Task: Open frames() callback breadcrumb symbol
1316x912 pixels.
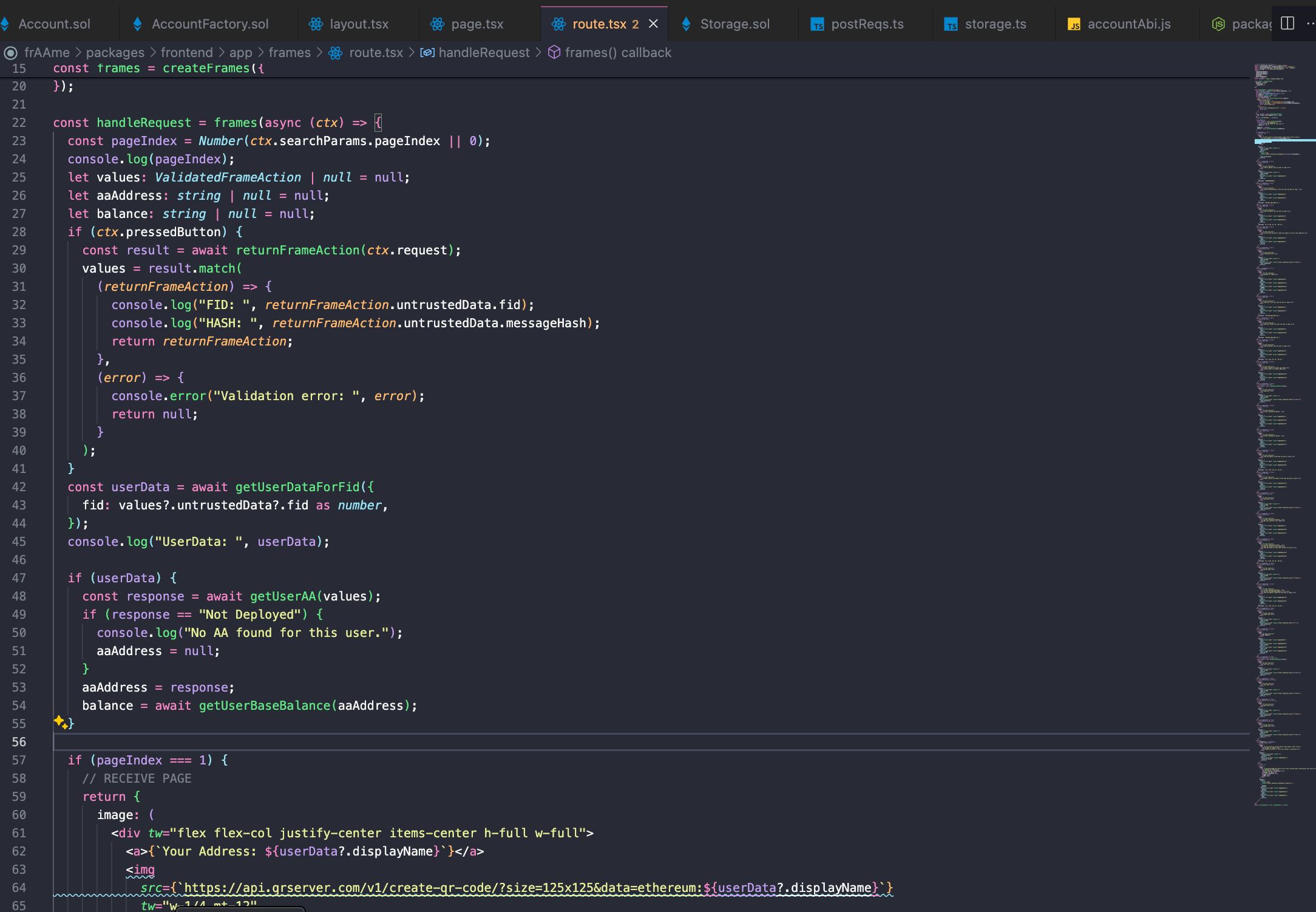Action: 618,53
